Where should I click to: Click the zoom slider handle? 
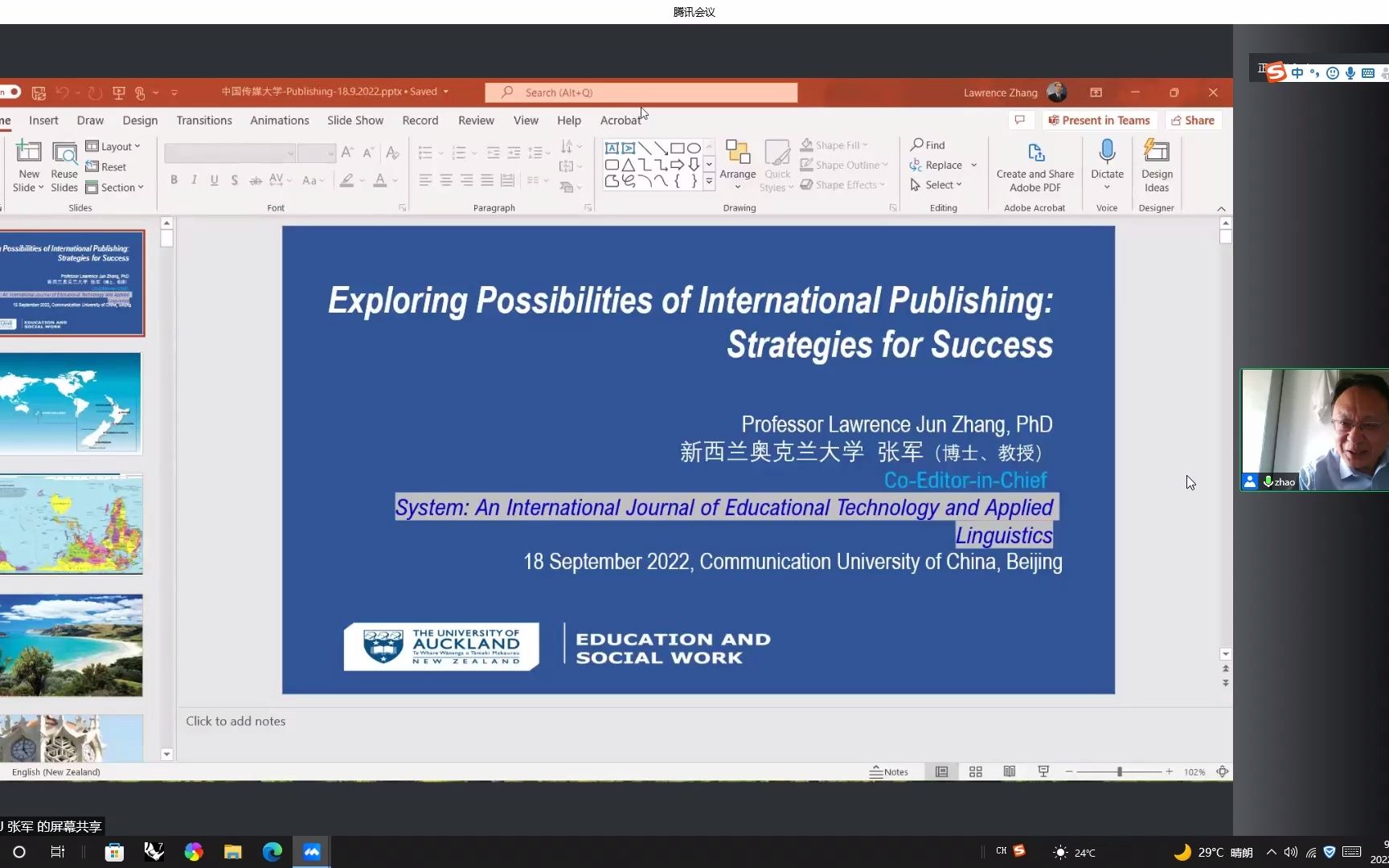(1119, 772)
